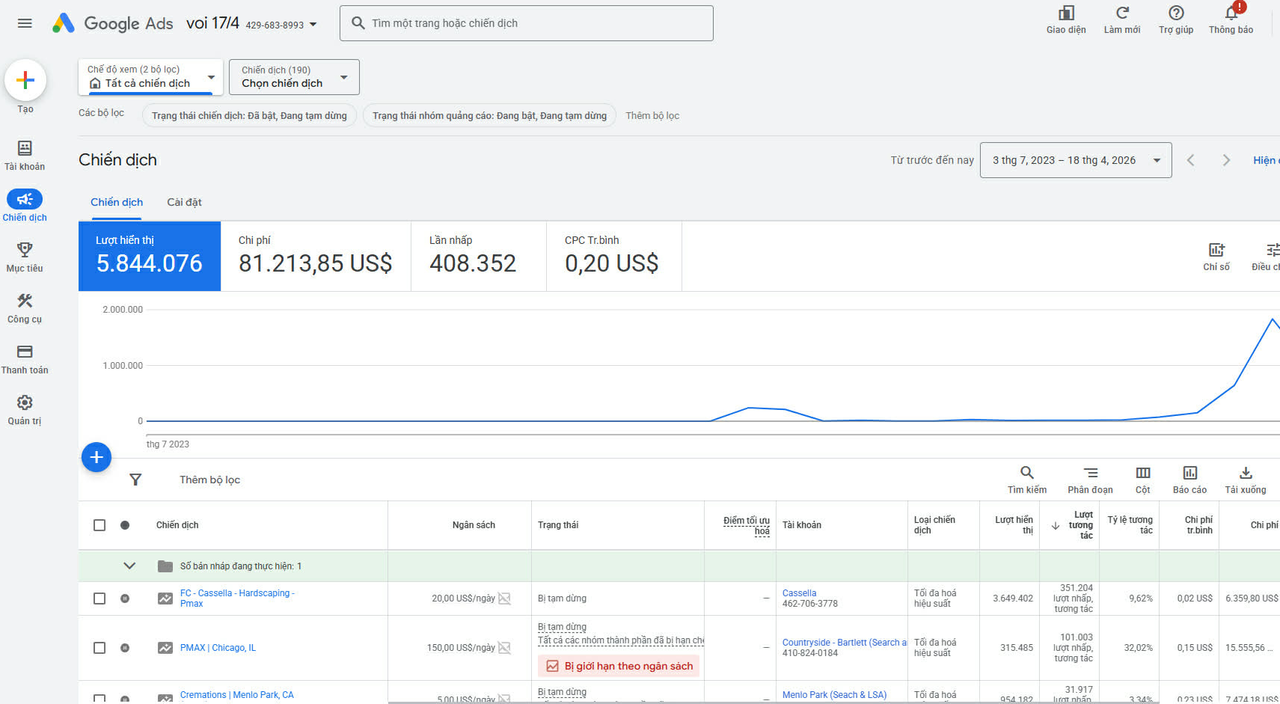Click Tải xuống download icon
The image size is (1280, 704).
pos(1246,480)
